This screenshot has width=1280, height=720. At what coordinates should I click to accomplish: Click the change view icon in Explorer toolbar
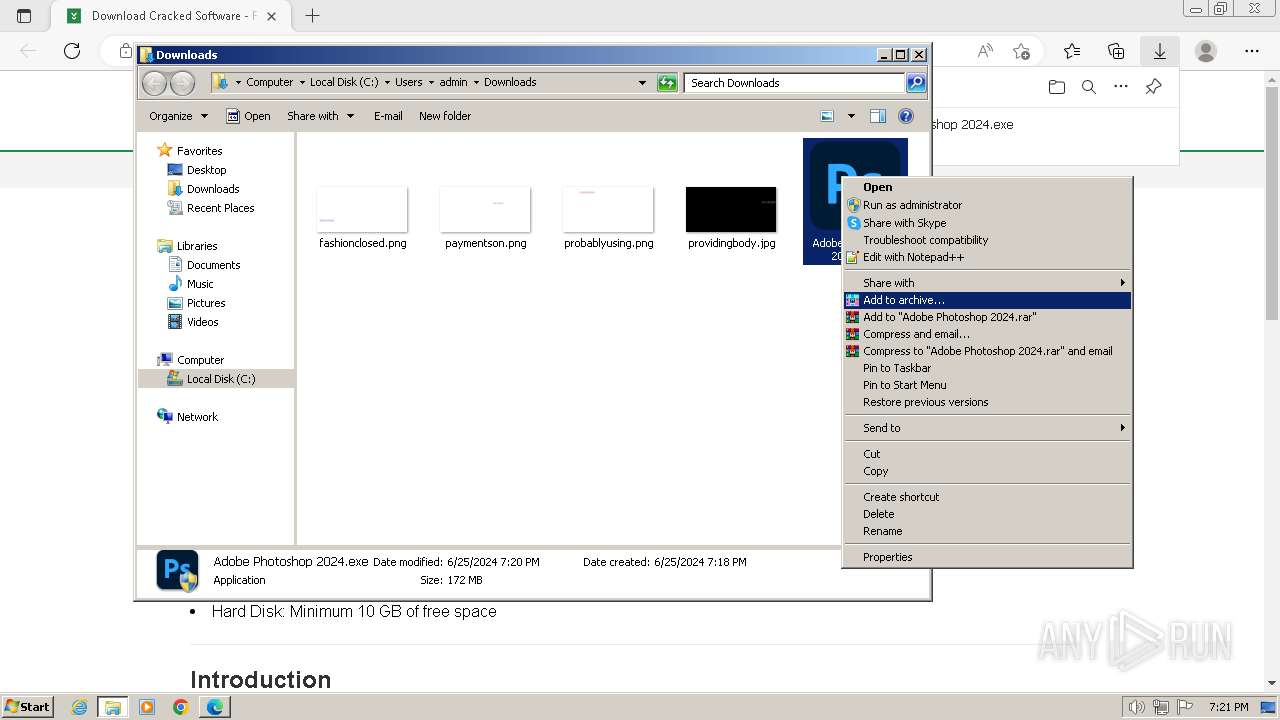(x=827, y=116)
